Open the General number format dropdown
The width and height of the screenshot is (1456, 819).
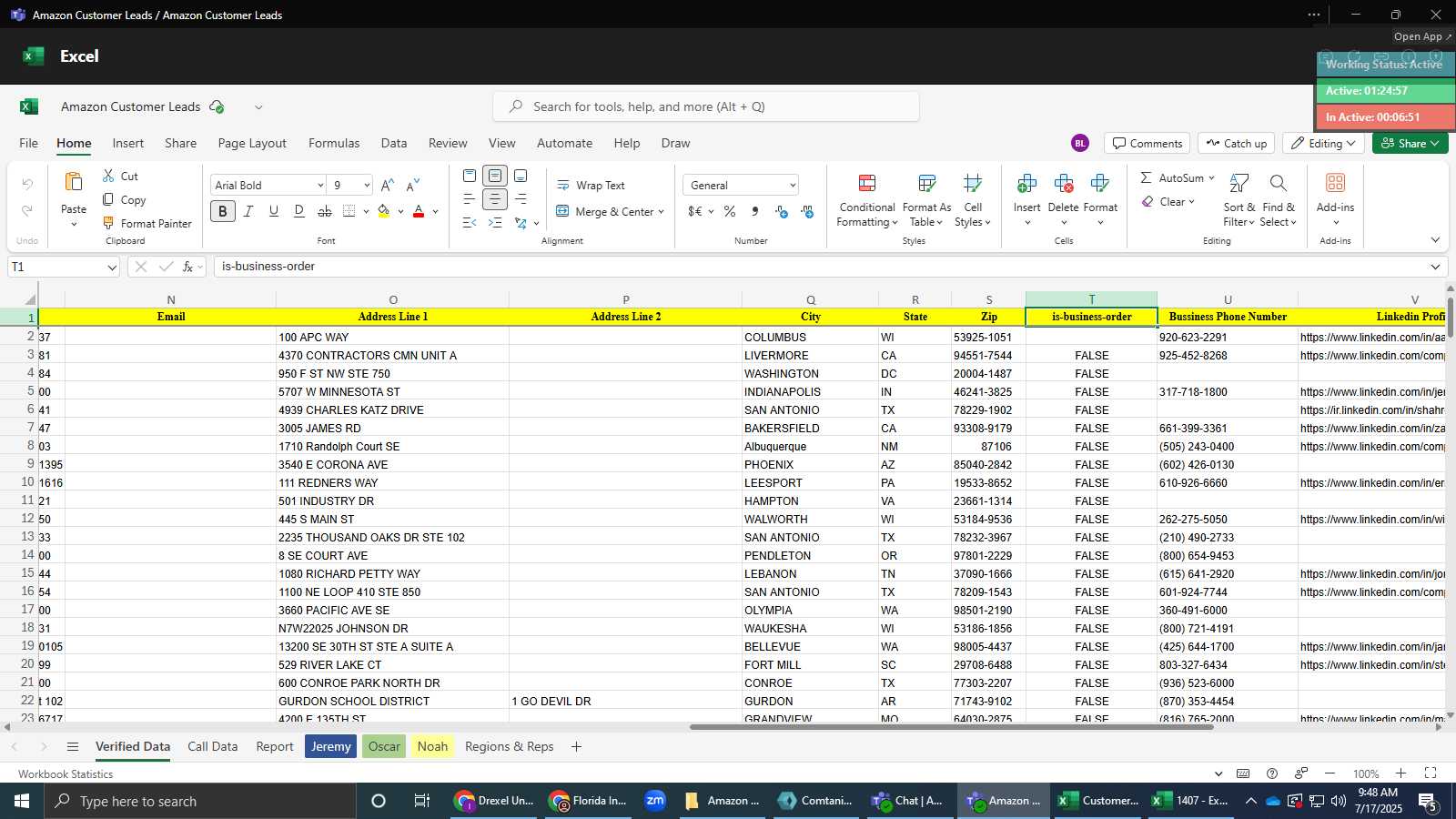tap(792, 186)
